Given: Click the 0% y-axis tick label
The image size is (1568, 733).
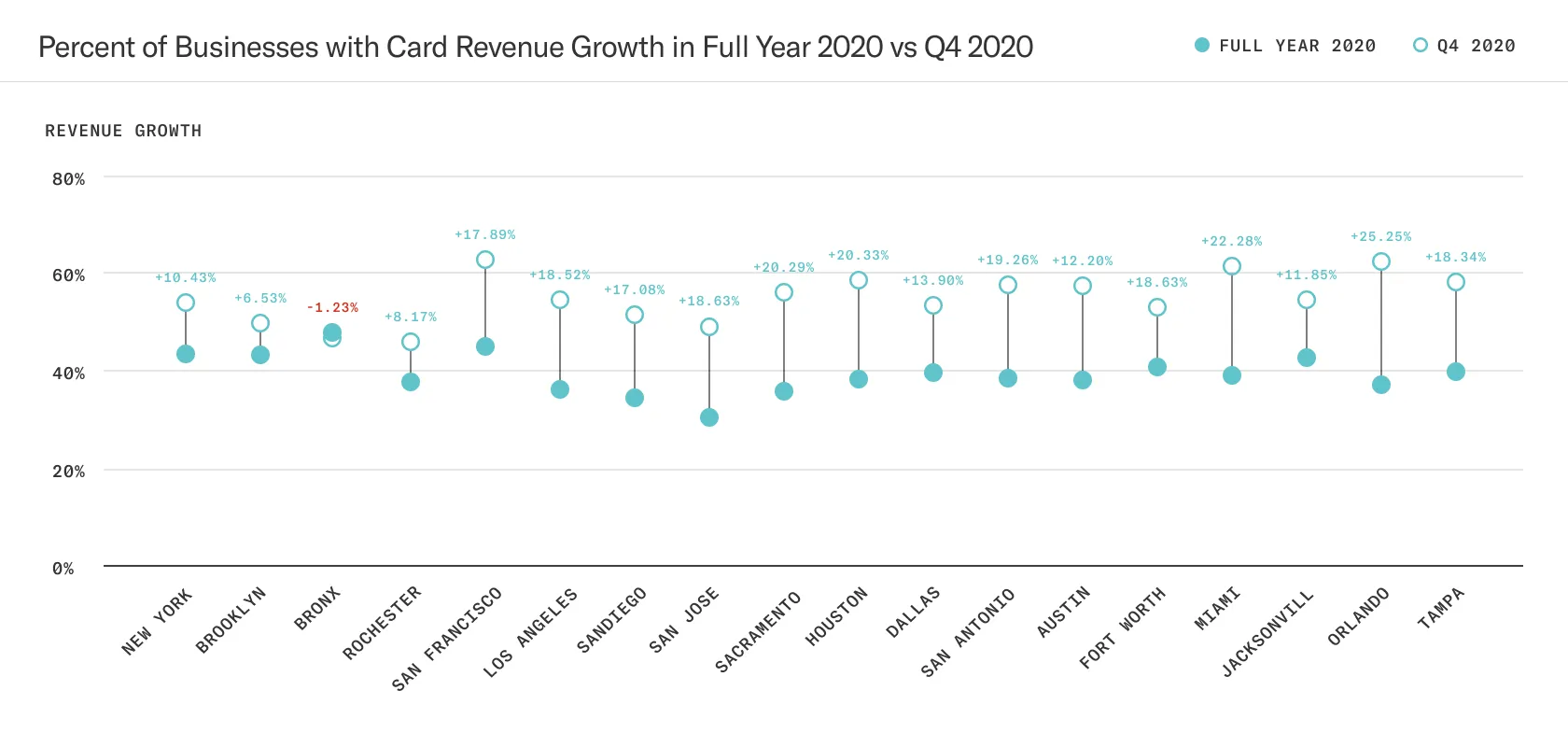Looking at the screenshot, I should coord(63,568).
